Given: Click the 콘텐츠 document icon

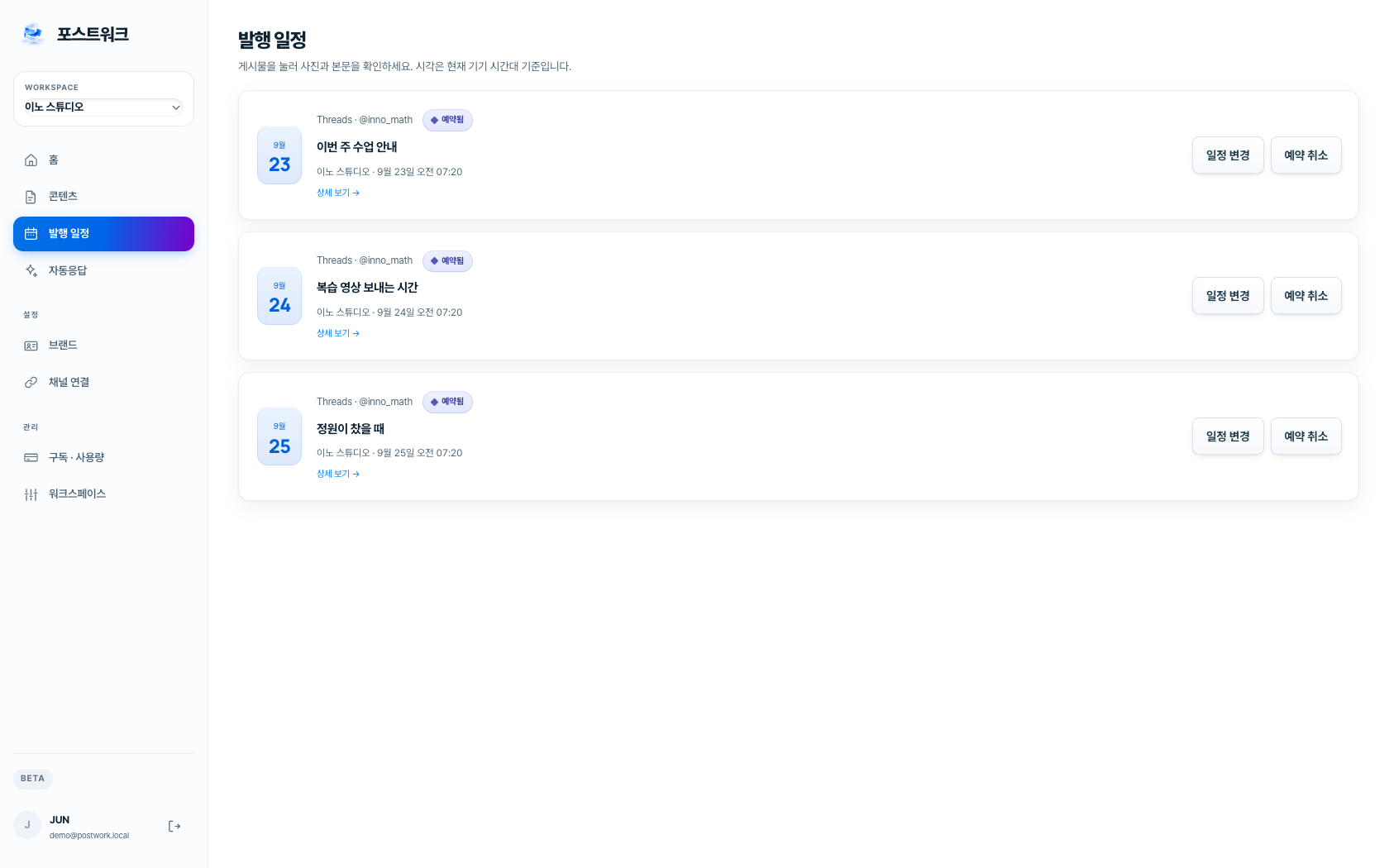Looking at the screenshot, I should coord(31,197).
